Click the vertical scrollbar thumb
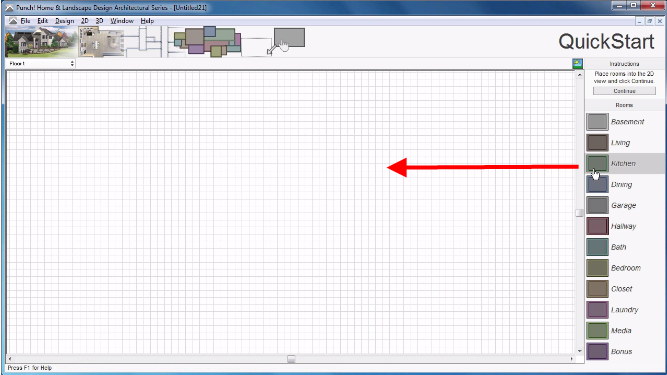 (579, 213)
